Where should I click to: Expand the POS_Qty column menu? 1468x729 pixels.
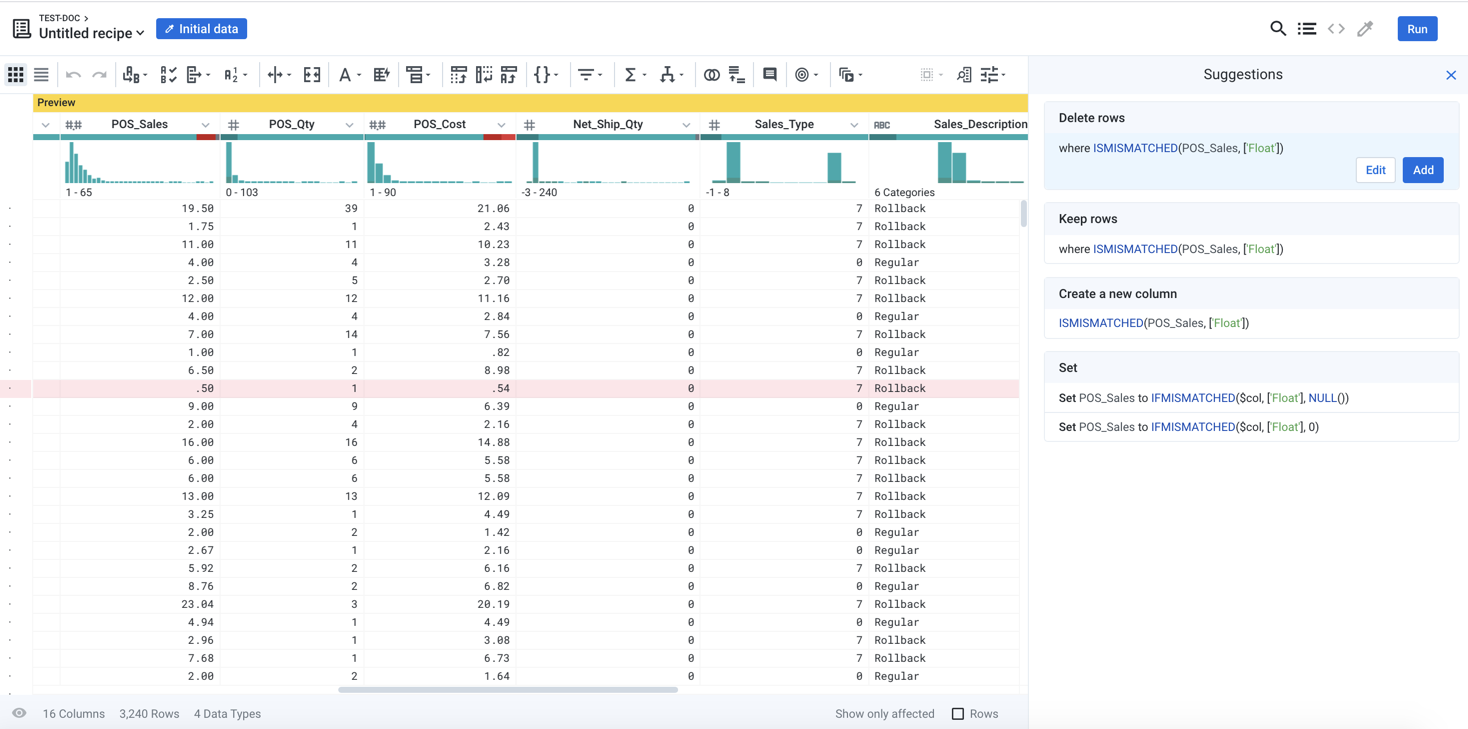(x=349, y=125)
